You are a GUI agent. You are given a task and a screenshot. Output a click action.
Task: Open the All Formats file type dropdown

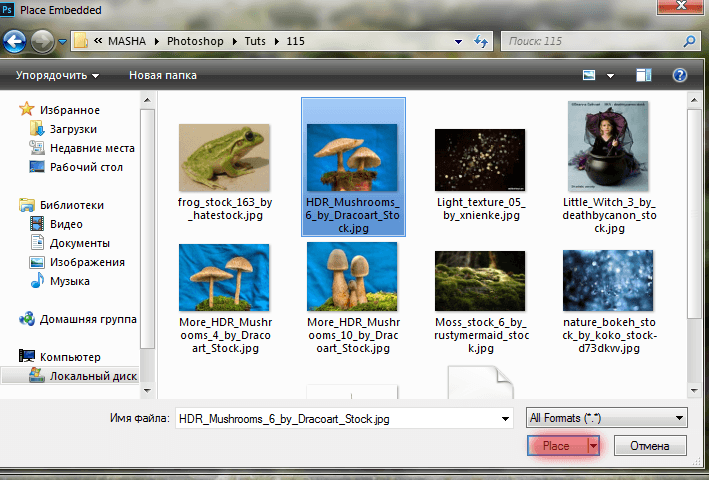[x=606, y=418]
